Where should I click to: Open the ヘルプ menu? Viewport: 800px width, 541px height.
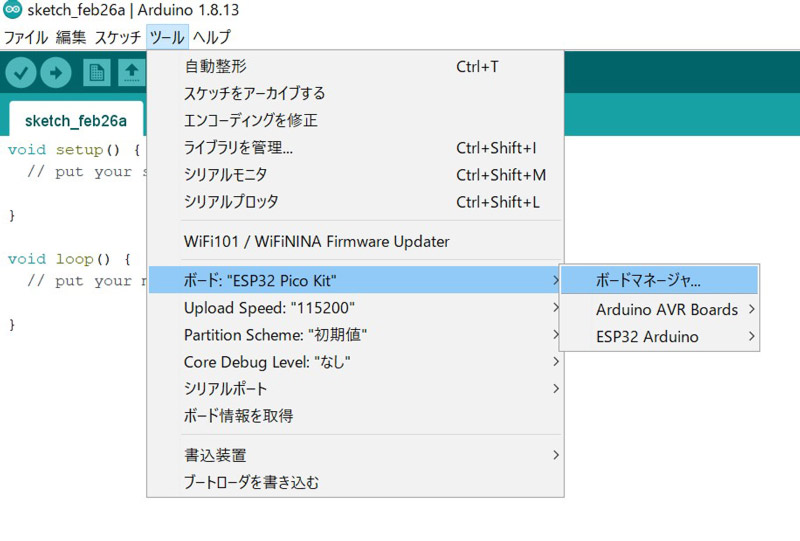click(x=212, y=37)
